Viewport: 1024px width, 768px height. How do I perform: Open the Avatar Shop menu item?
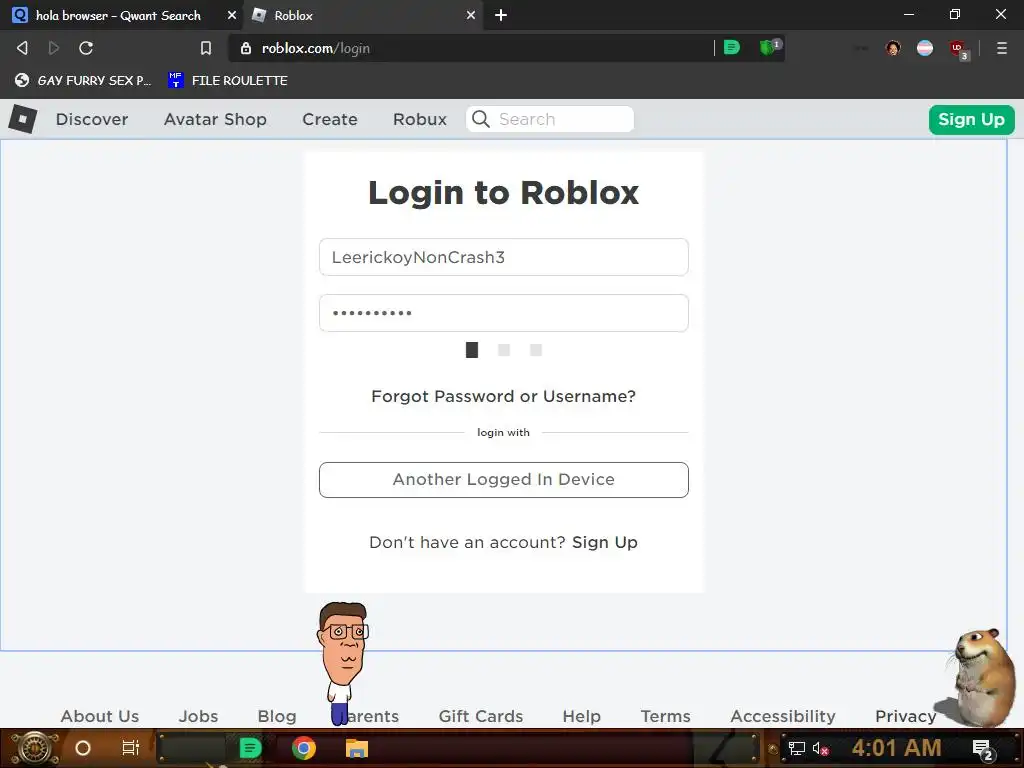click(x=216, y=120)
